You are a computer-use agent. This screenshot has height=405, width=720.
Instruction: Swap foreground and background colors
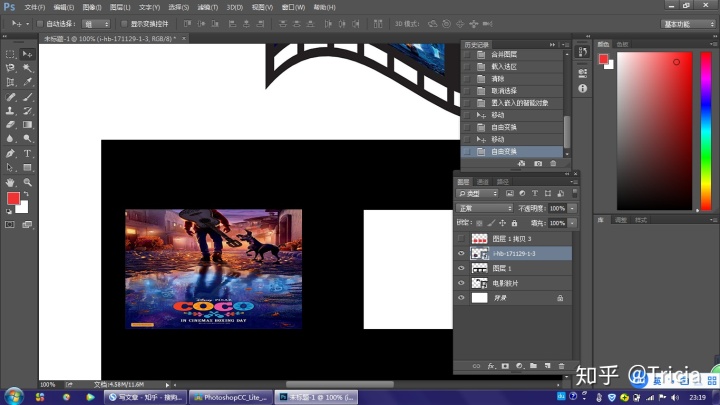pos(26,194)
